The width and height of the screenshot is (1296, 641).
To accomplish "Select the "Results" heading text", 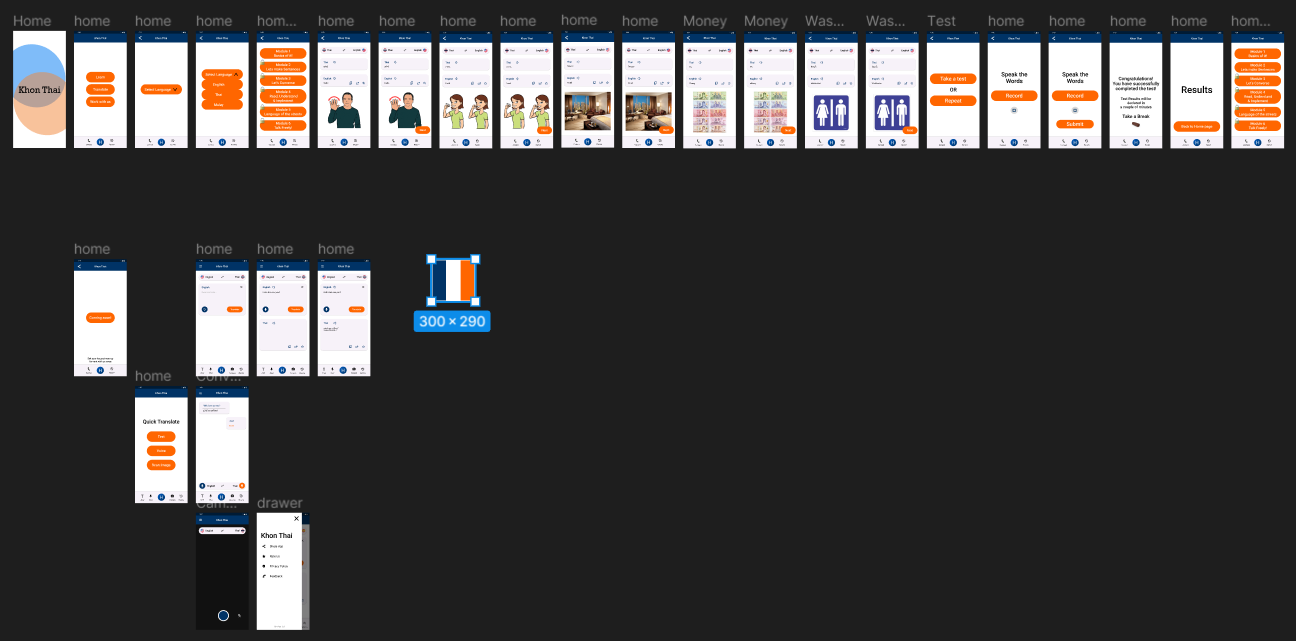I will (1197, 90).
